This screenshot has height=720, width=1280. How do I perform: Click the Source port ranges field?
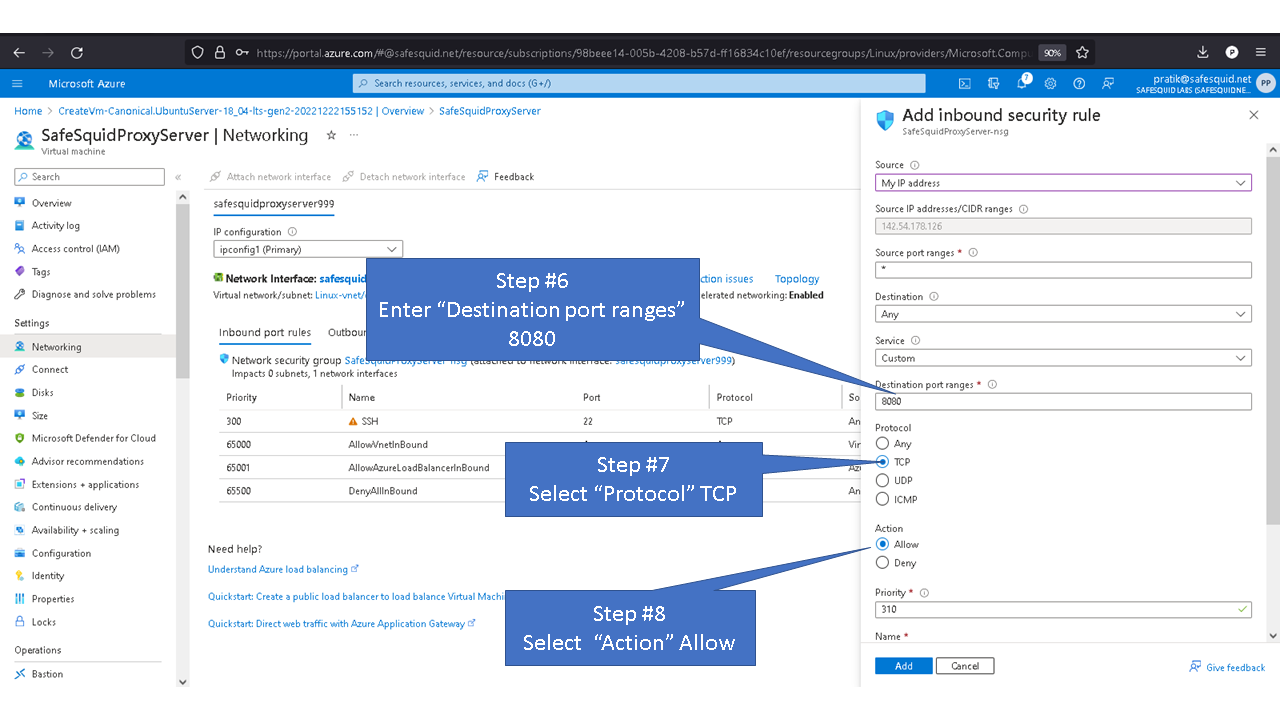(1063, 270)
